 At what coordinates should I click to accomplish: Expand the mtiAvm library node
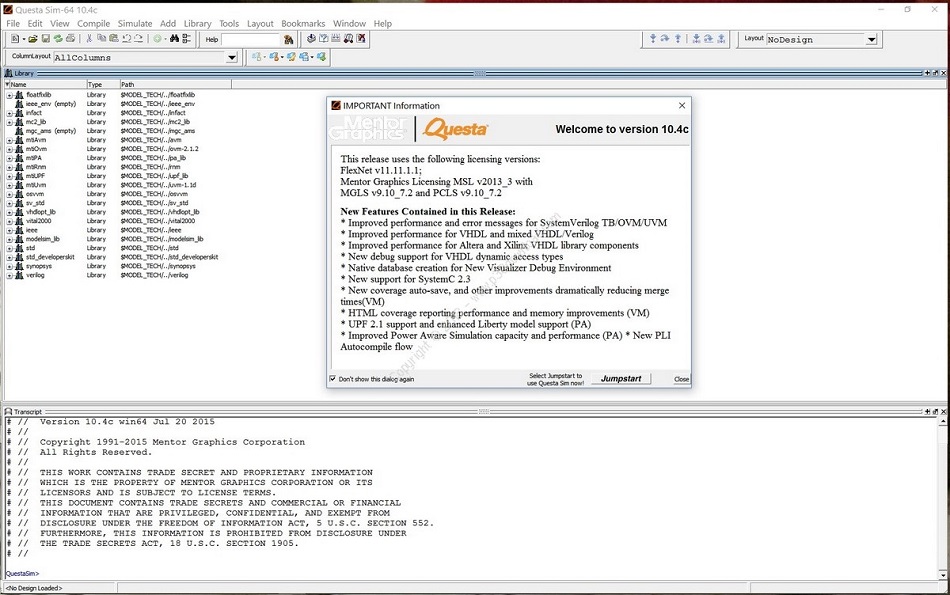click(x=10, y=140)
